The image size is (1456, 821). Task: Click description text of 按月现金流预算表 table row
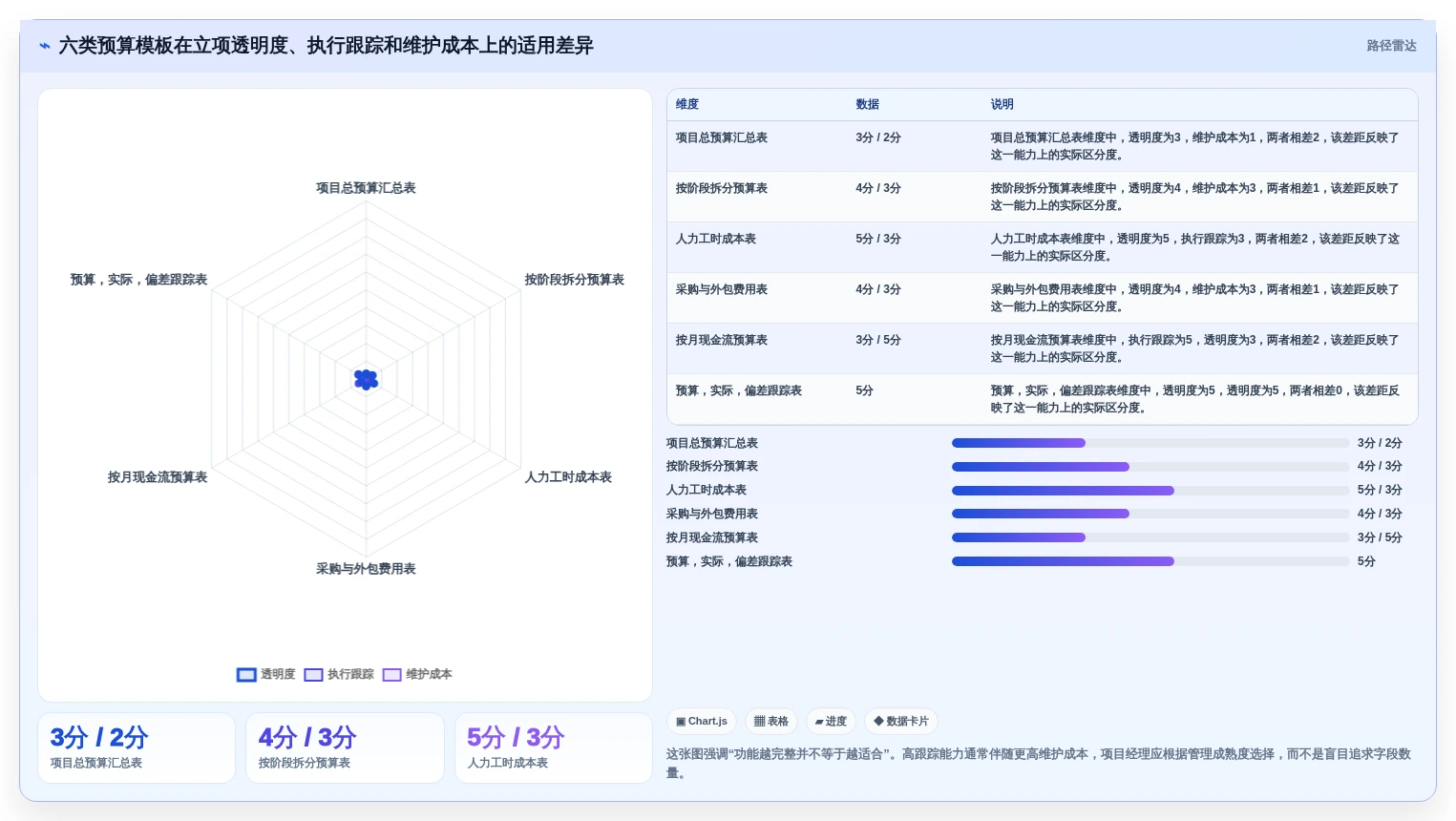(x=1195, y=348)
